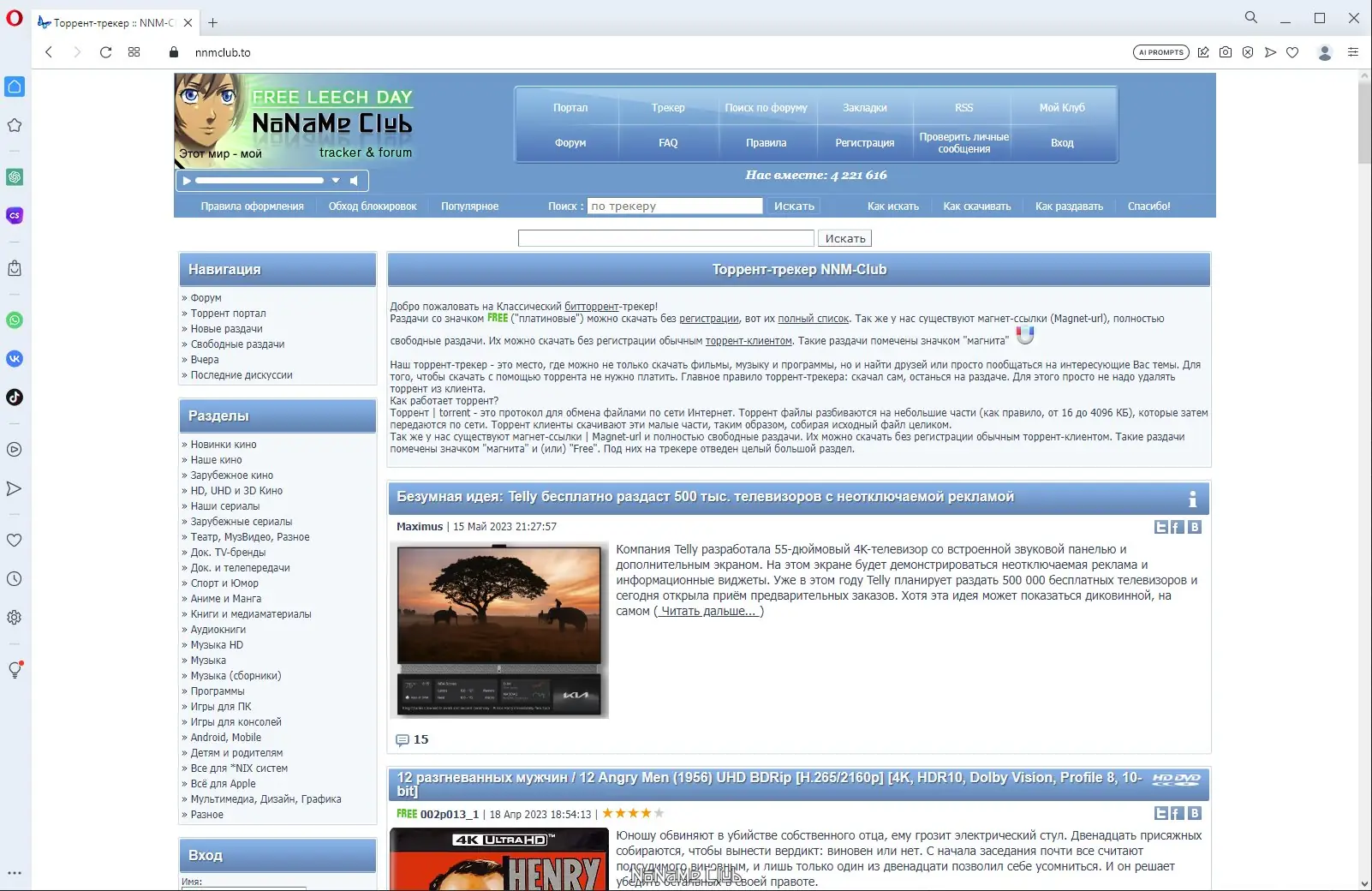Reload the current page

(105, 52)
